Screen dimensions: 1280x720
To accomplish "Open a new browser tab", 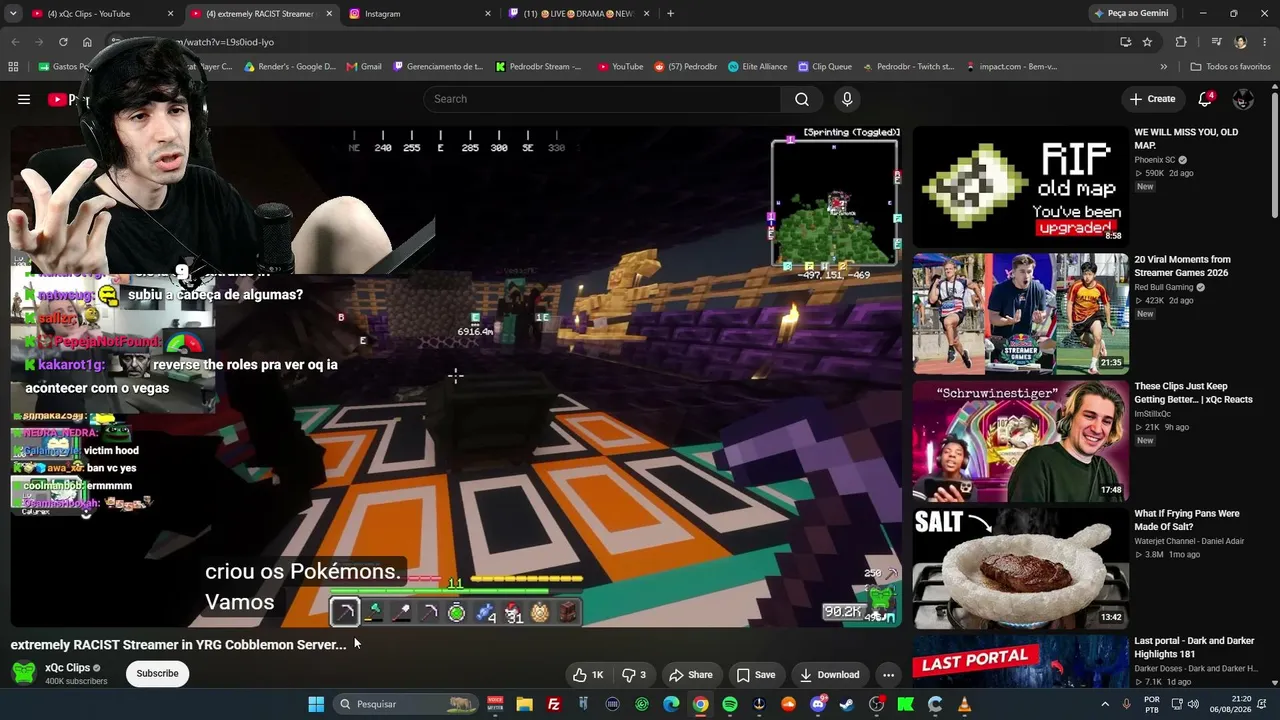I will click(670, 14).
